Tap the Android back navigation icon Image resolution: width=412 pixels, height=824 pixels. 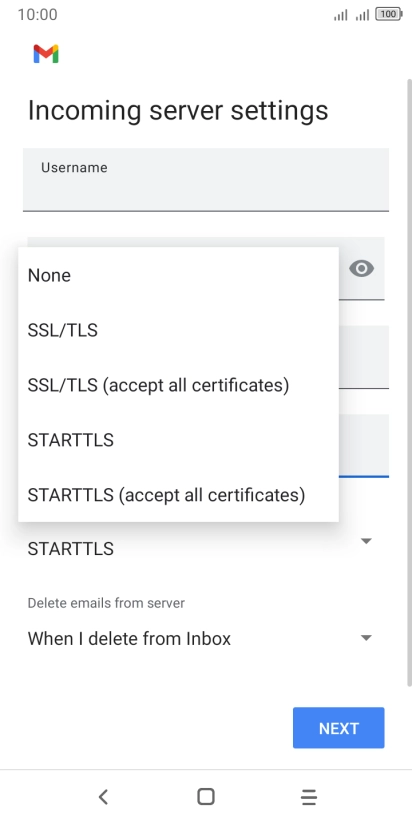coord(103,797)
